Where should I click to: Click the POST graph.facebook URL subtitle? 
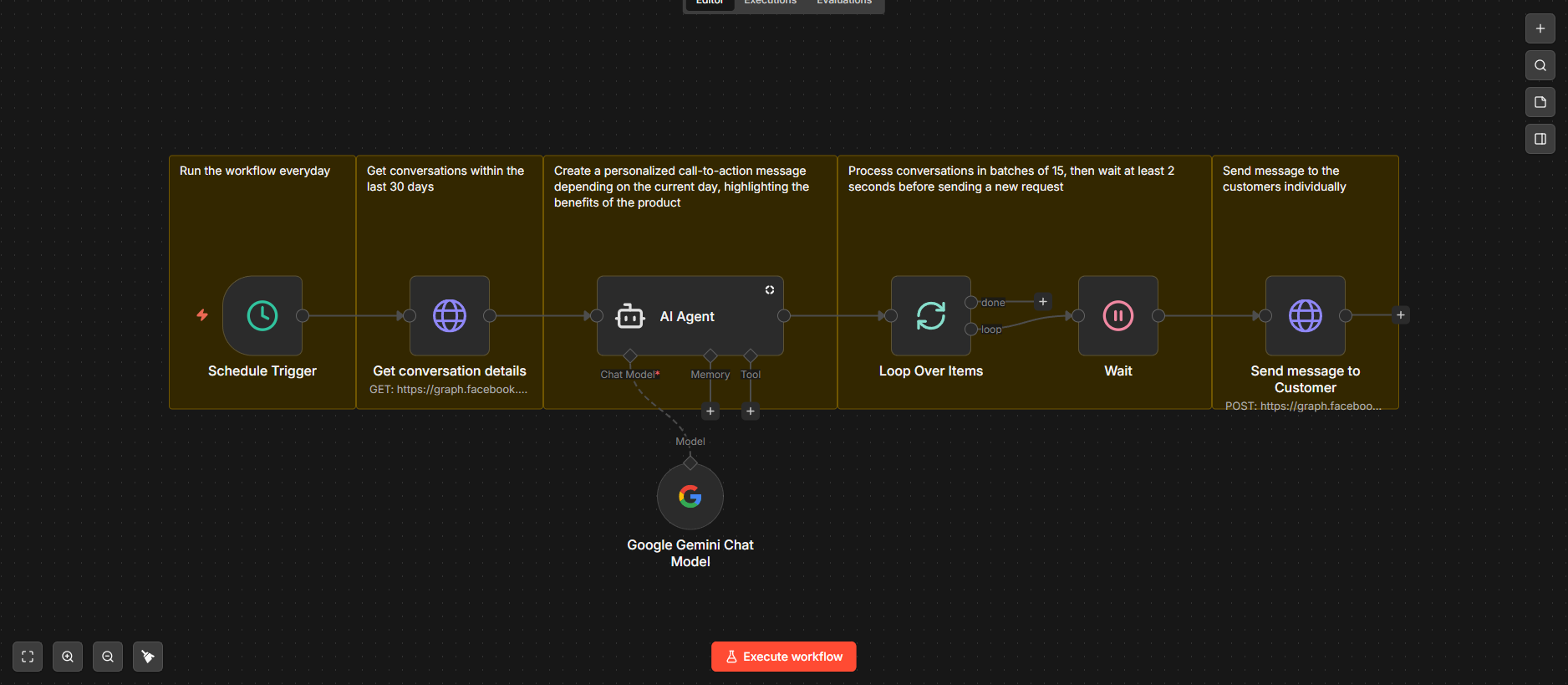tap(1304, 406)
